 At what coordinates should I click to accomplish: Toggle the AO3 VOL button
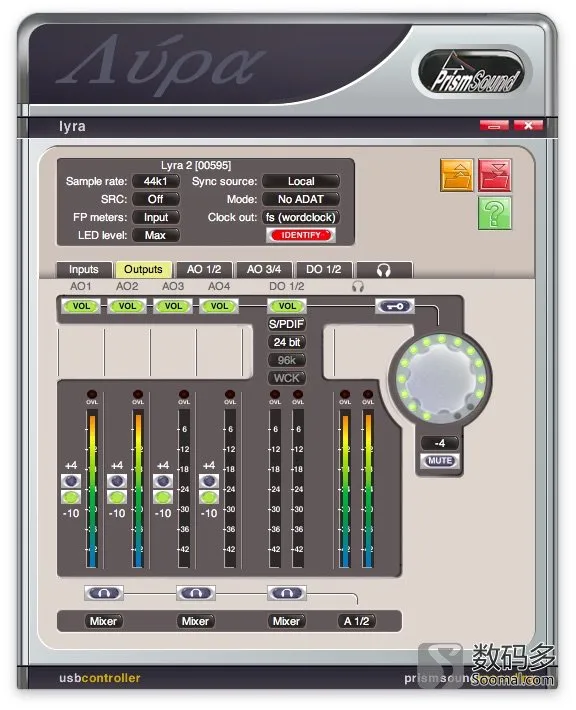(173, 306)
